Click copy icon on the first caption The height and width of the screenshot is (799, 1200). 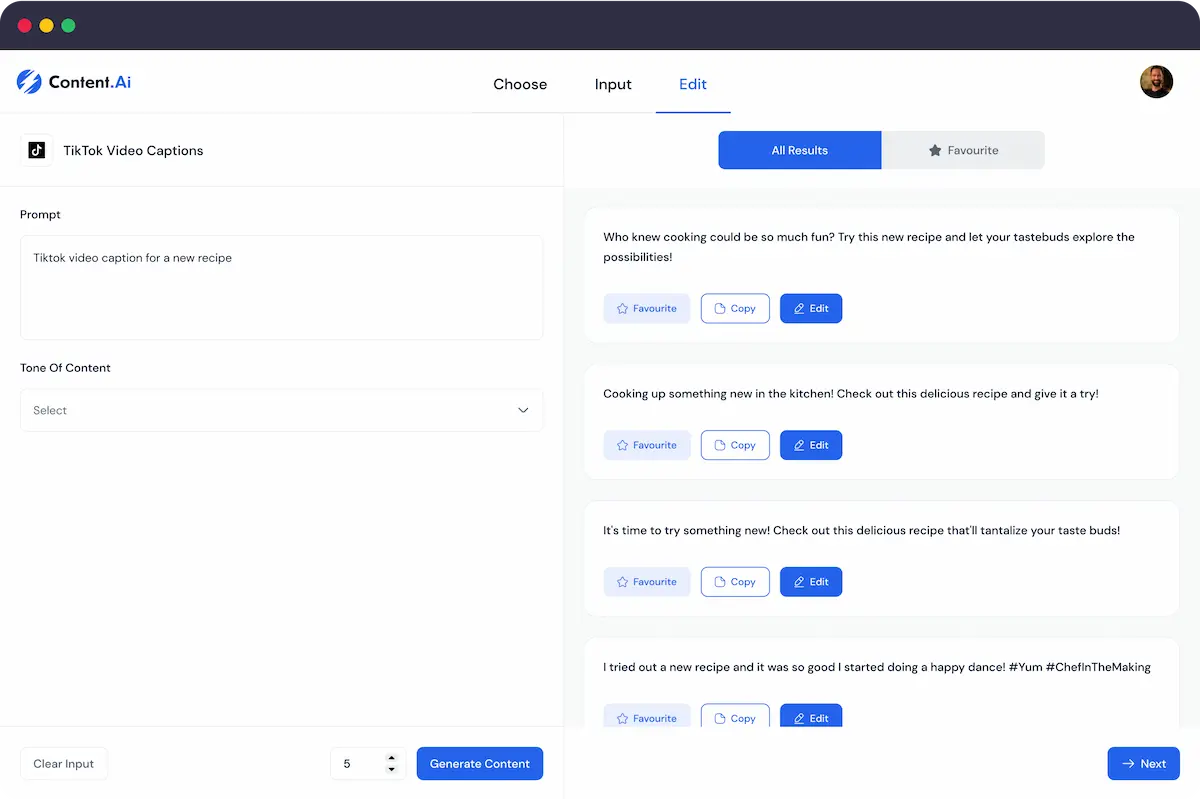719,309
